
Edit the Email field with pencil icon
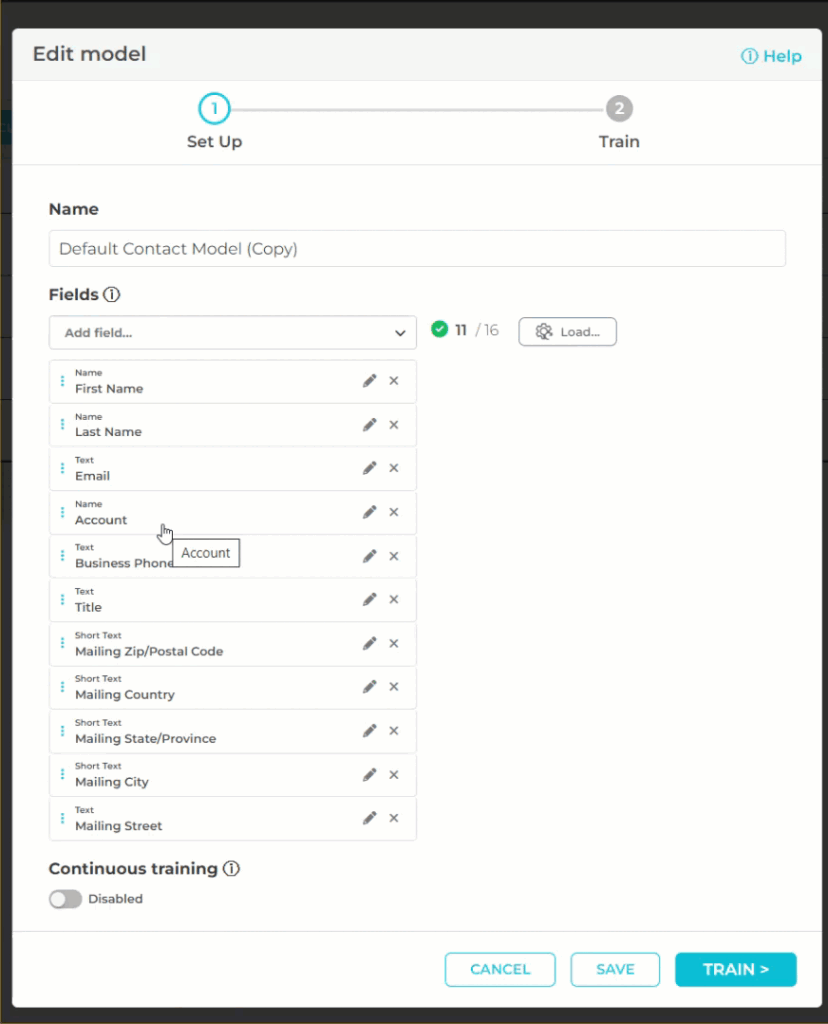tap(369, 468)
